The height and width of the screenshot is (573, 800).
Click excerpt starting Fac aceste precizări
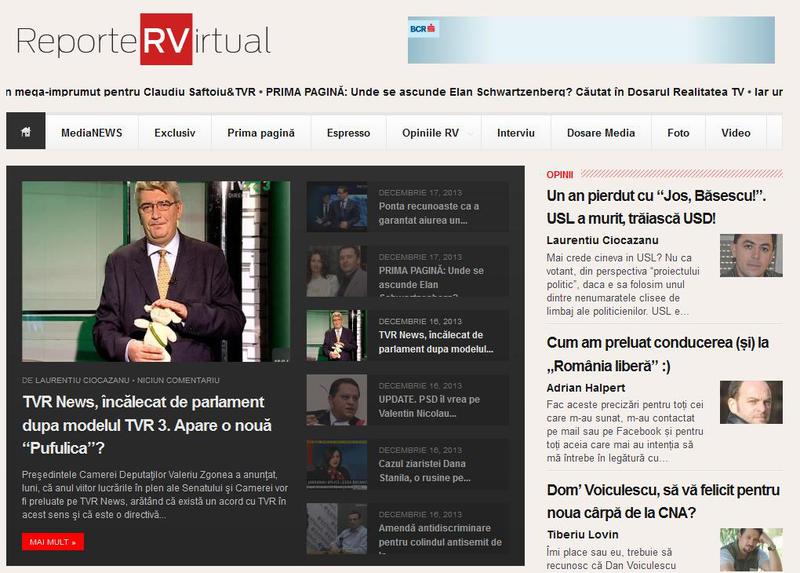point(625,431)
